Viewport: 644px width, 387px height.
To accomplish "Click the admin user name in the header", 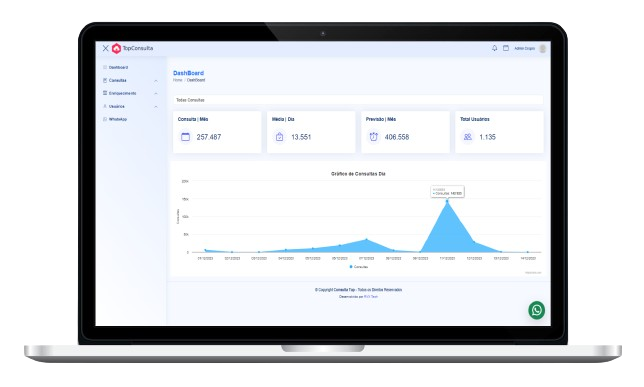I will click(524, 48).
